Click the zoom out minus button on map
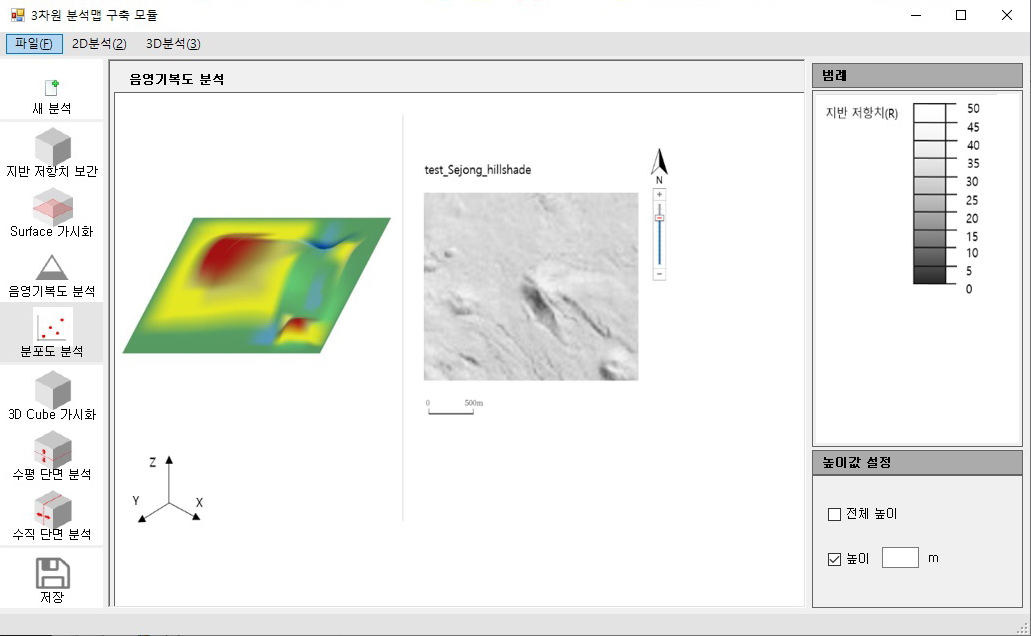Screen dimensions: 1031x636 (x=659, y=274)
